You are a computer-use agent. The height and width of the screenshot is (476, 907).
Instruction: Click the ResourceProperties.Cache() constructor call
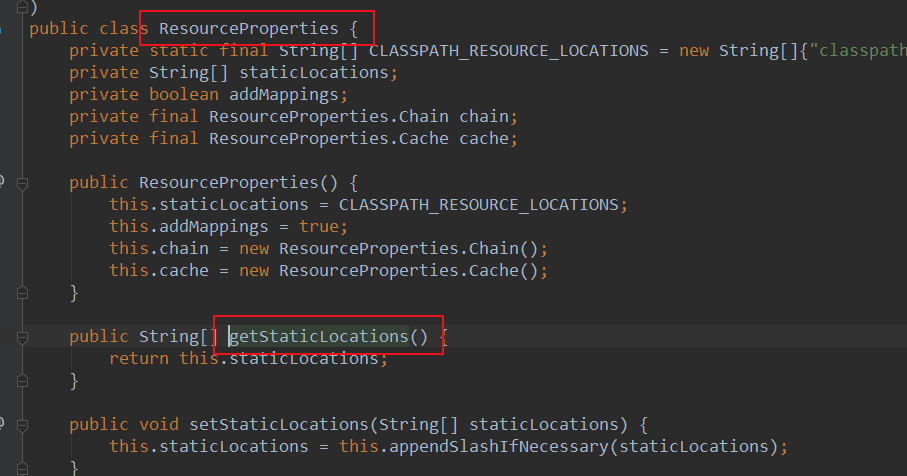pyautogui.click(x=408, y=271)
